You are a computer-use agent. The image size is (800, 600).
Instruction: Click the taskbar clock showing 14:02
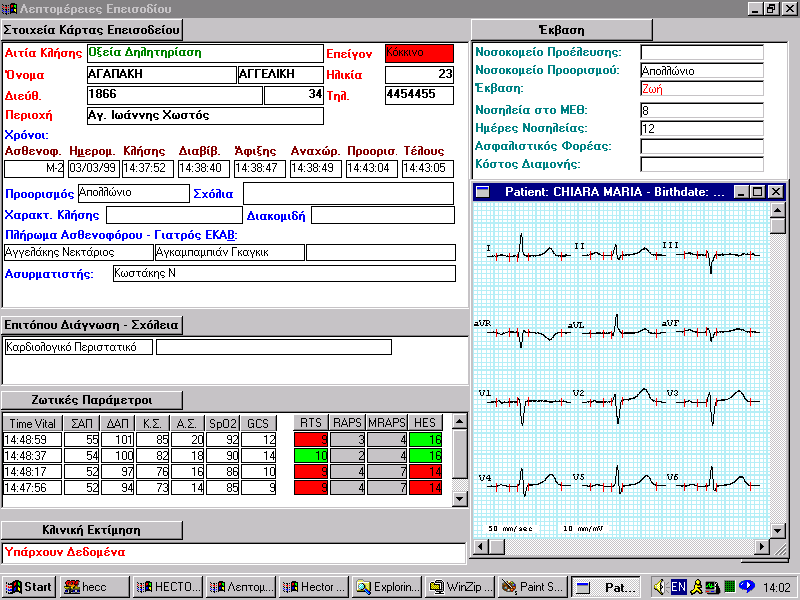(777, 588)
